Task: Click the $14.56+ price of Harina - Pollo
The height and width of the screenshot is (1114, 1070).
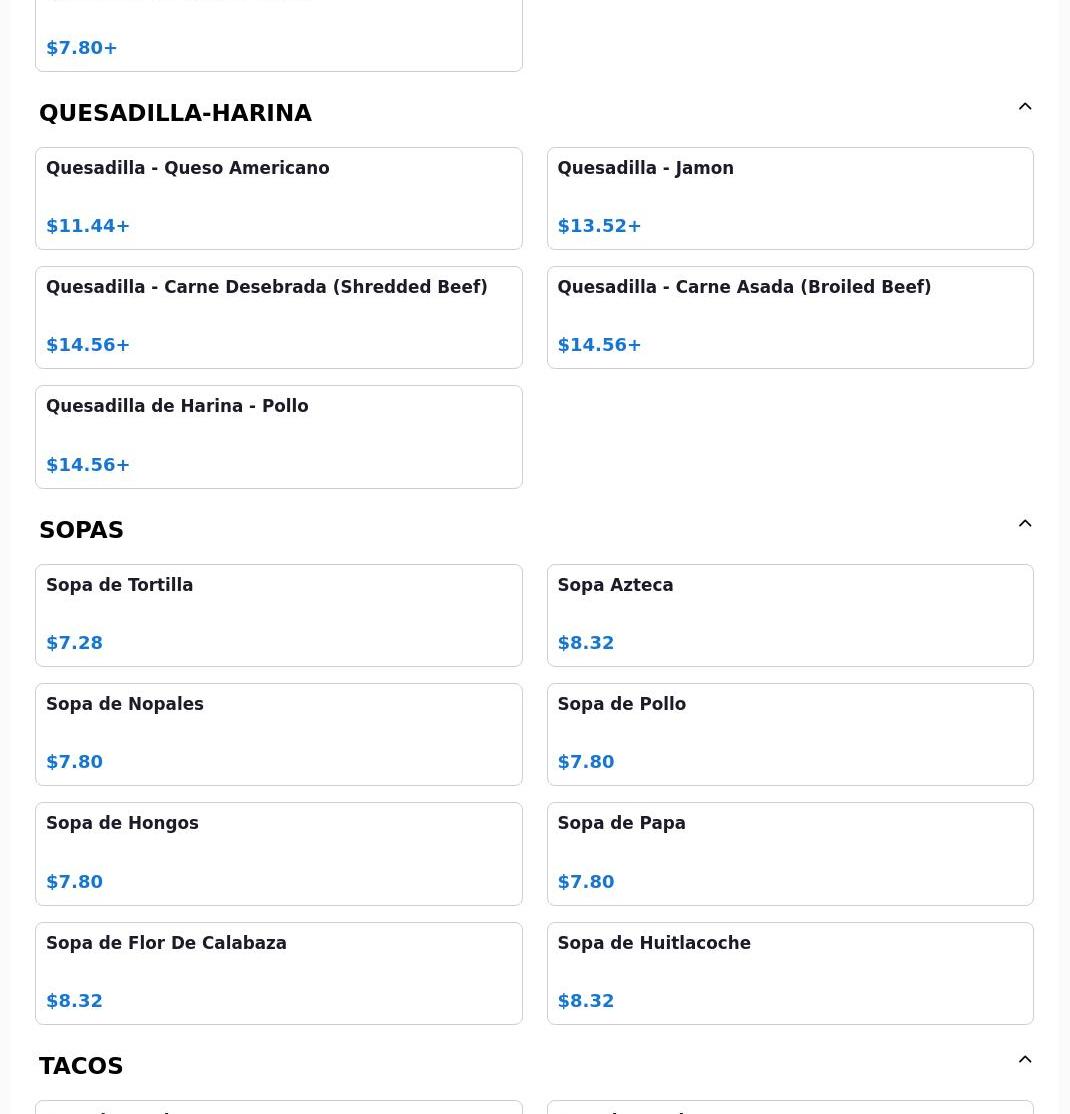Action: coord(88,465)
